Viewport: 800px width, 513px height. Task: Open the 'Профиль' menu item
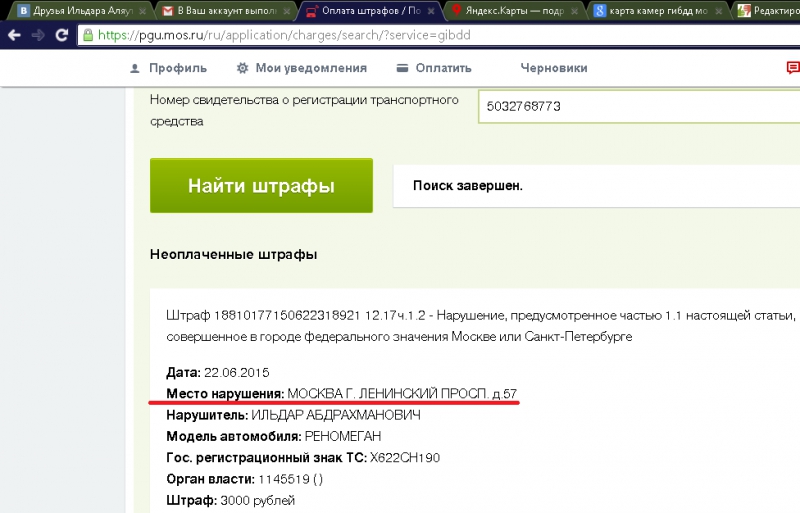[x=178, y=68]
